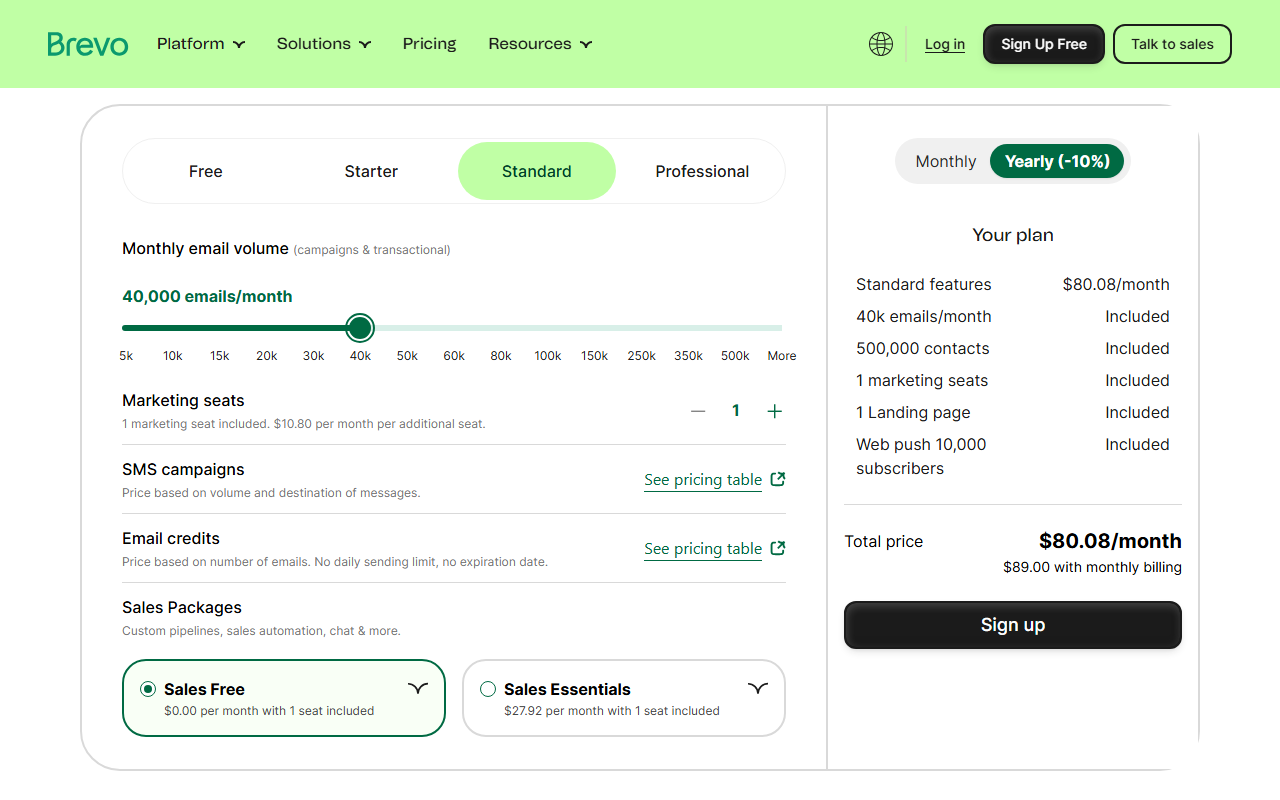Screen dimensions: 1280x800
Task: Click the $80.08/month total price
Action: pyautogui.click(x=1110, y=541)
